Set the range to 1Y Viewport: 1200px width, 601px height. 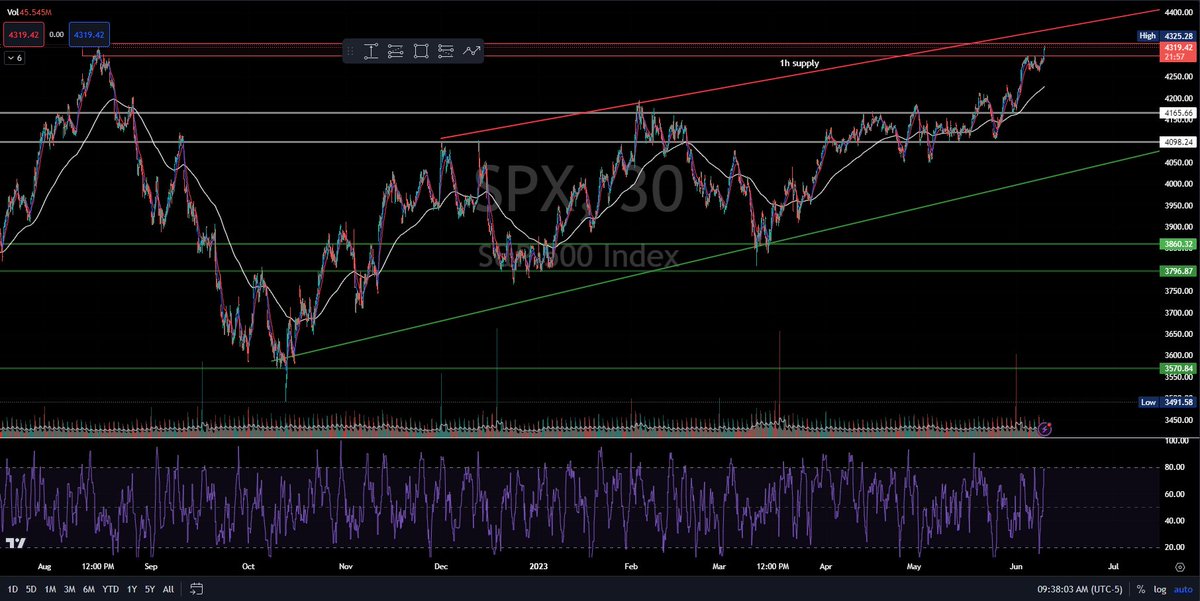(133, 589)
